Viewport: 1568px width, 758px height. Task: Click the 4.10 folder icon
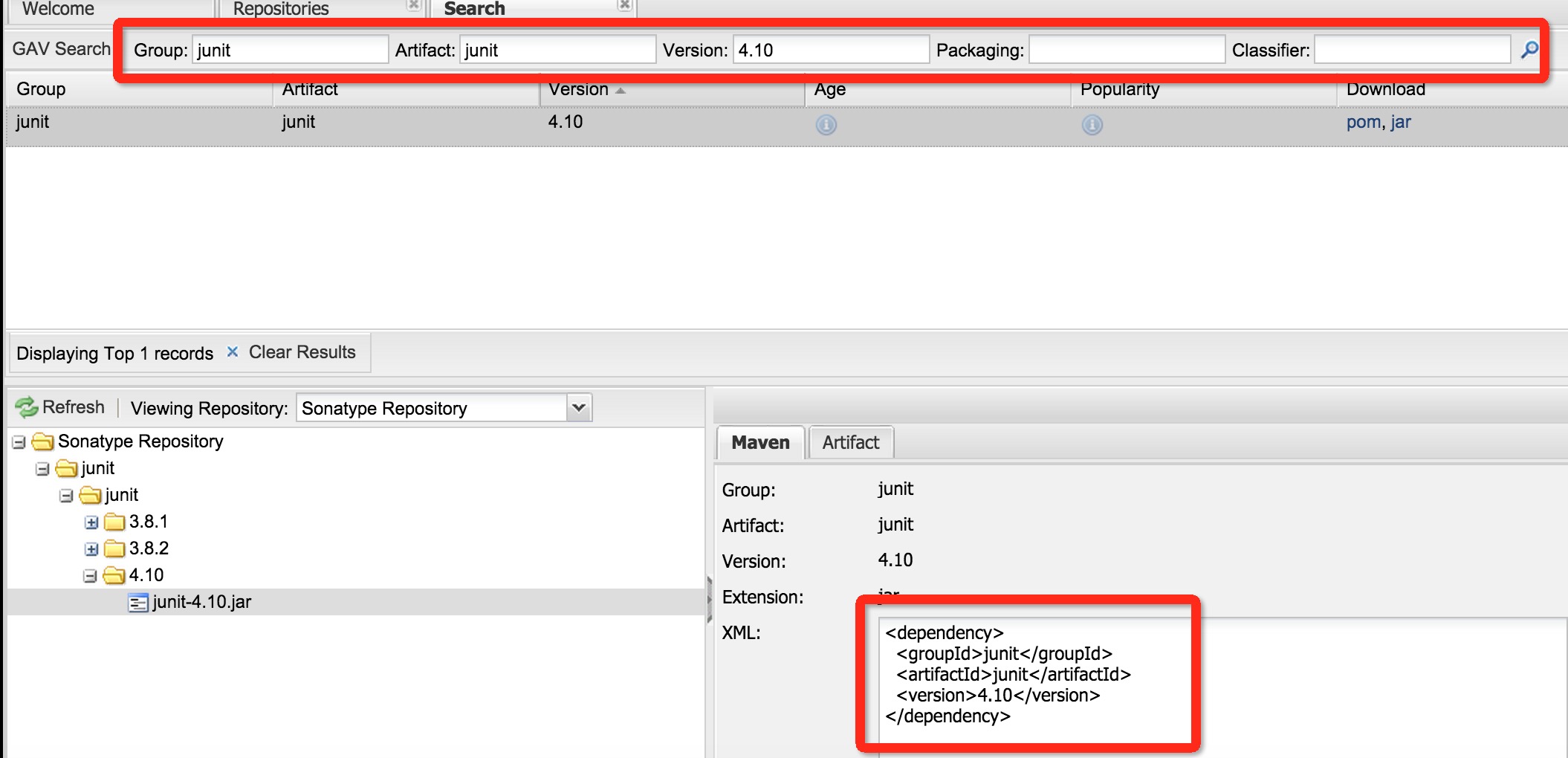[114, 576]
